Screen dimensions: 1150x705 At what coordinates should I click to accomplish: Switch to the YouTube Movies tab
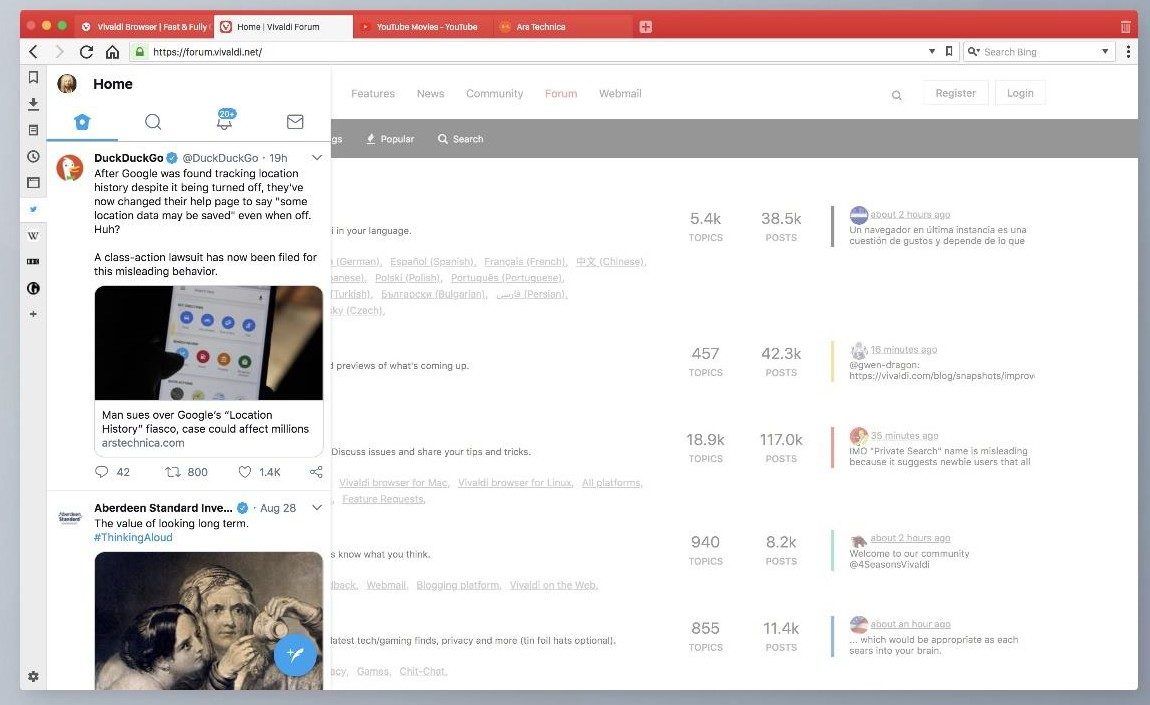(422, 27)
